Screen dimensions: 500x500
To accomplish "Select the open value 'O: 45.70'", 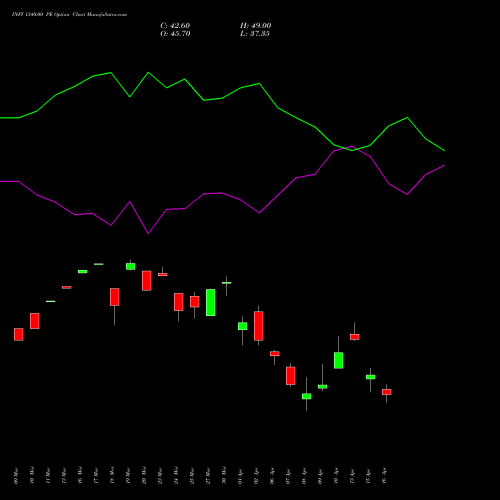I will tap(175, 34).
